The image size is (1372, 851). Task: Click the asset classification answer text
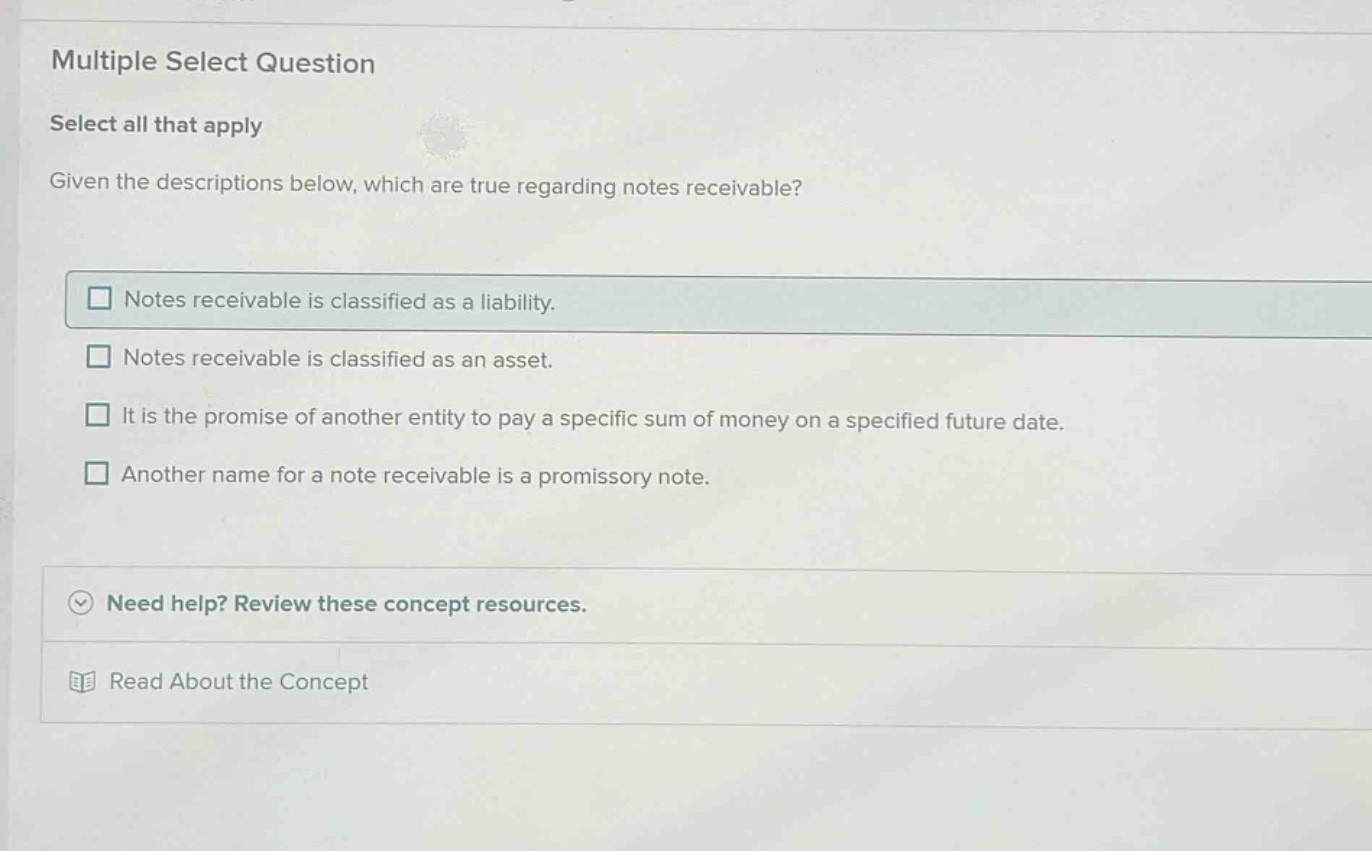pos(337,359)
